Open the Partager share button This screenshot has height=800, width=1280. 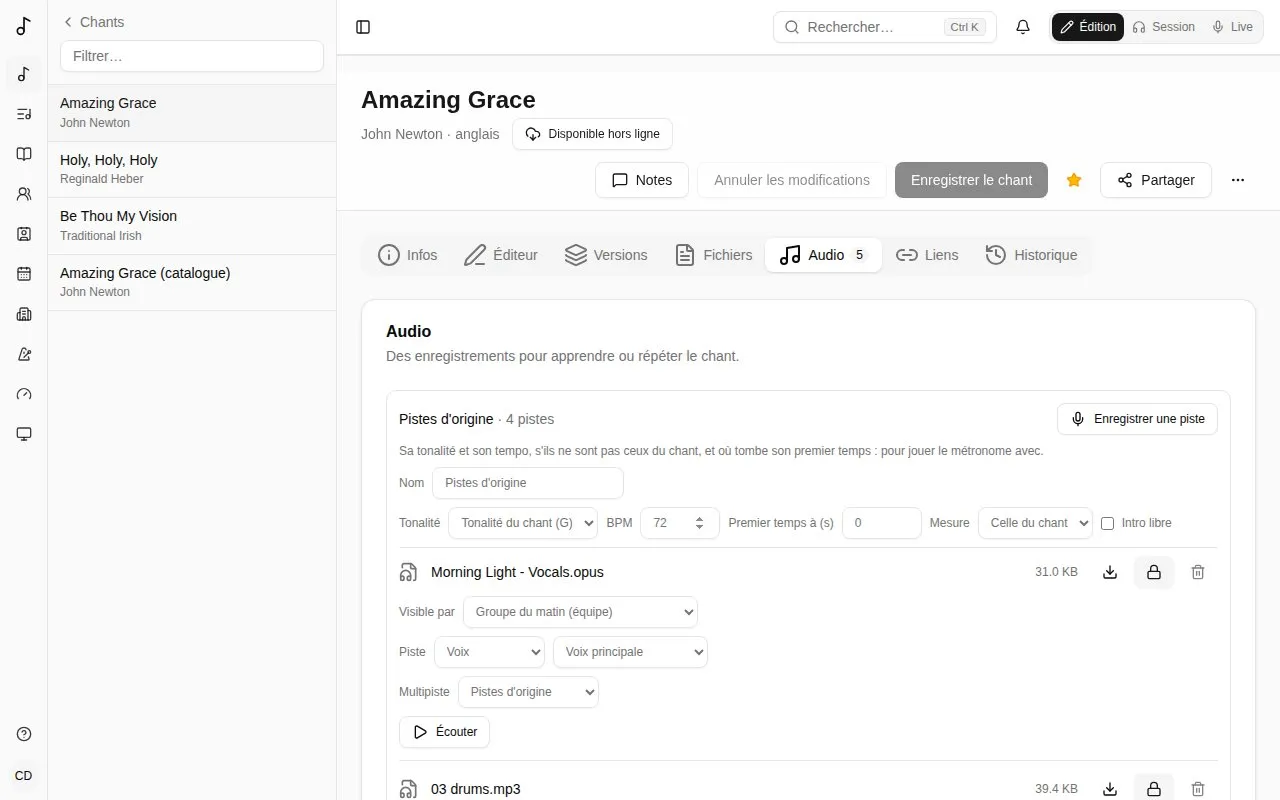1156,180
